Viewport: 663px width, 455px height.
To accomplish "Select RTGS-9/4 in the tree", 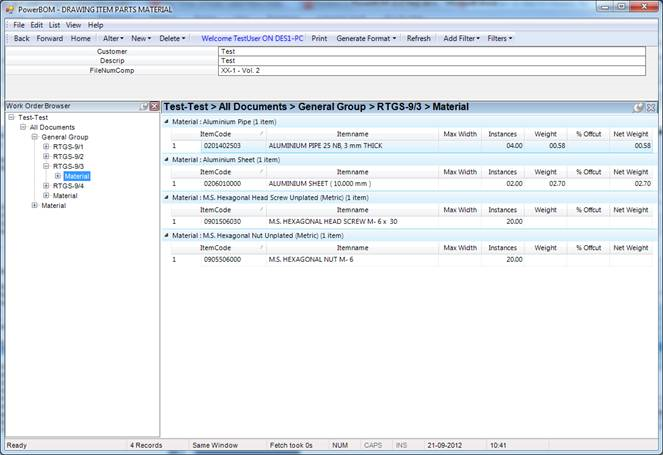I will [x=68, y=186].
